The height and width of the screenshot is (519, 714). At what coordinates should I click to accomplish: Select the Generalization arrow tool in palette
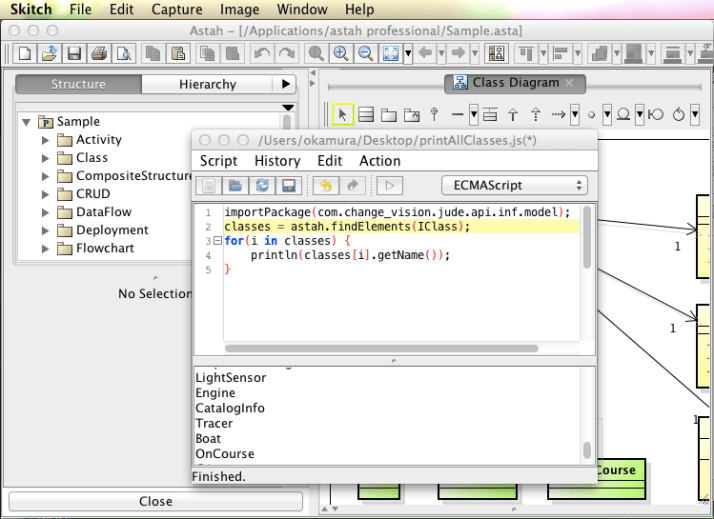513,115
